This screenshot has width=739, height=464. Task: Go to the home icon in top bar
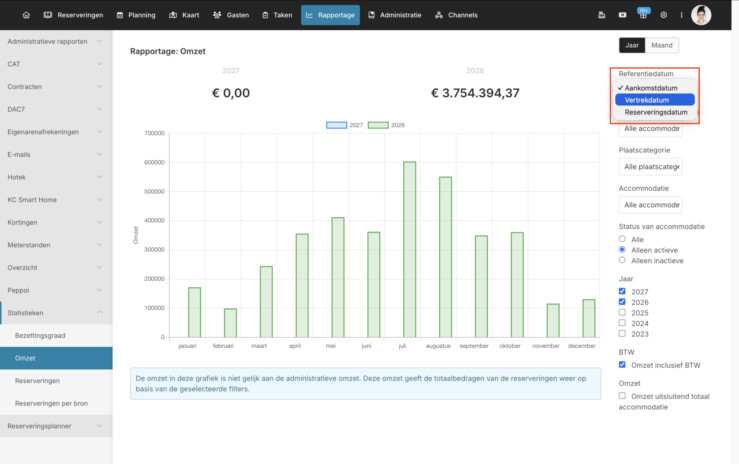pos(26,15)
